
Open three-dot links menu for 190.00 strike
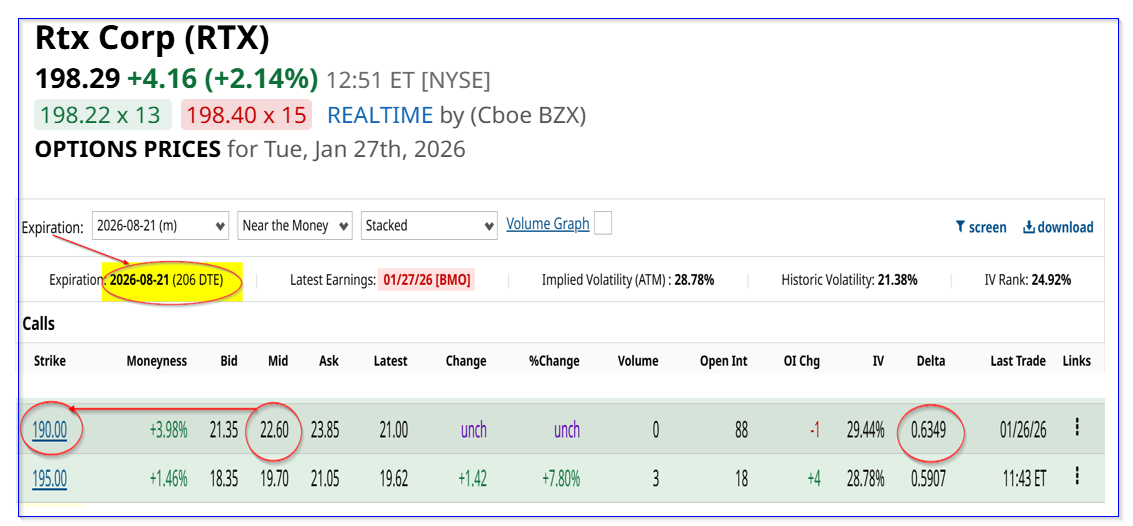point(1077,427)
